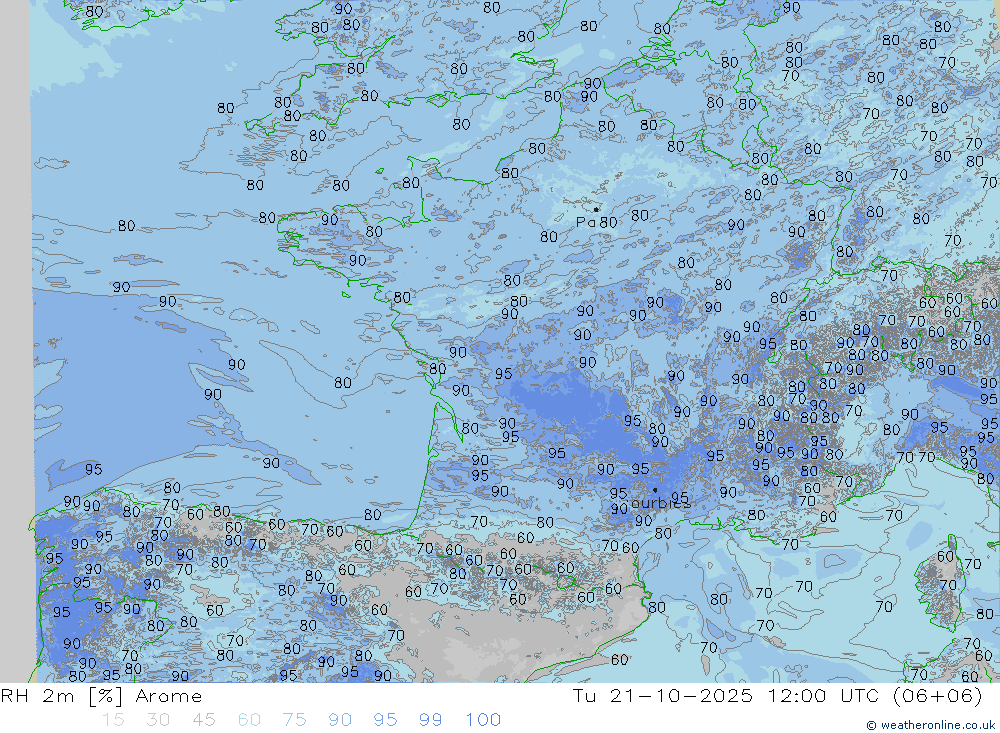Click the legend value 45
Image resolution: width=1000 pixels, height=733 pixels.
(203, 720)
